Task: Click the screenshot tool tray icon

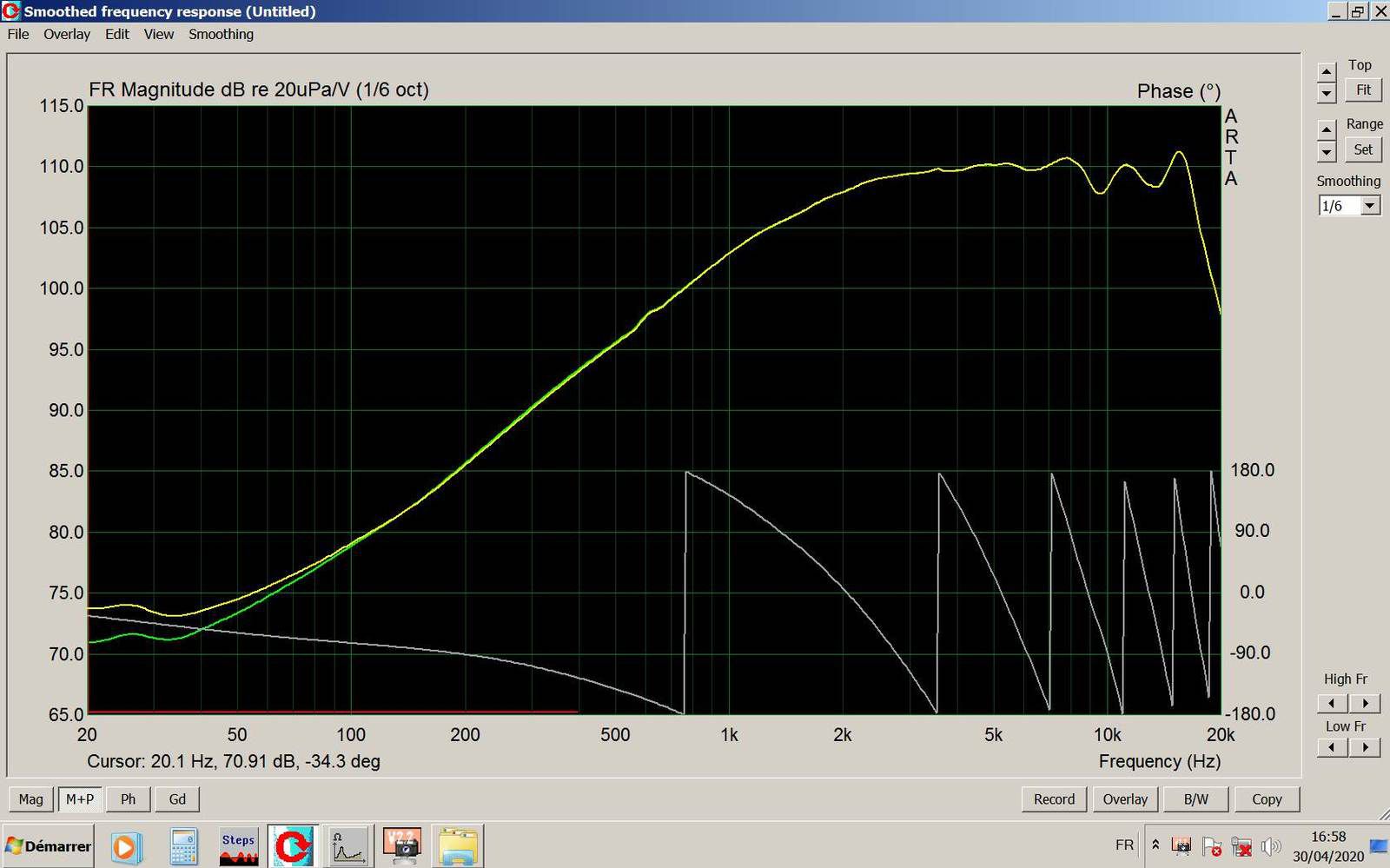Action: coord(1181,845)
